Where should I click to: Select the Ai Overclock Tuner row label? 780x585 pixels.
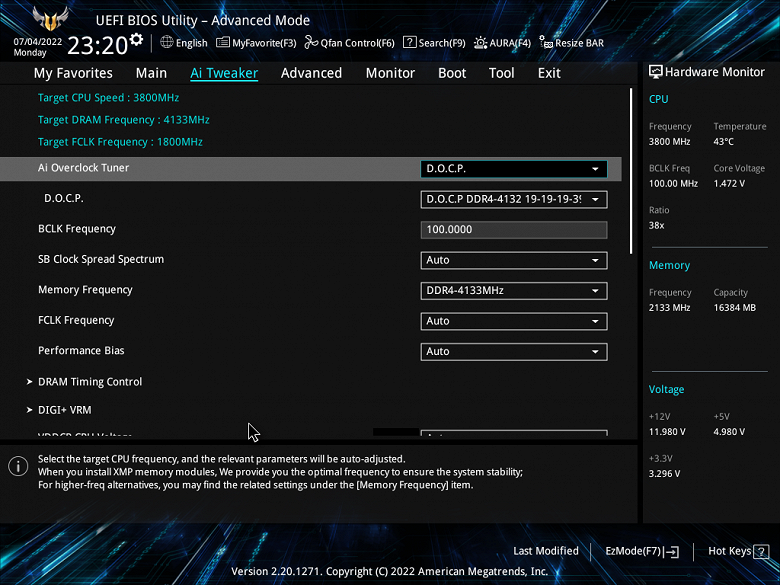84,168
